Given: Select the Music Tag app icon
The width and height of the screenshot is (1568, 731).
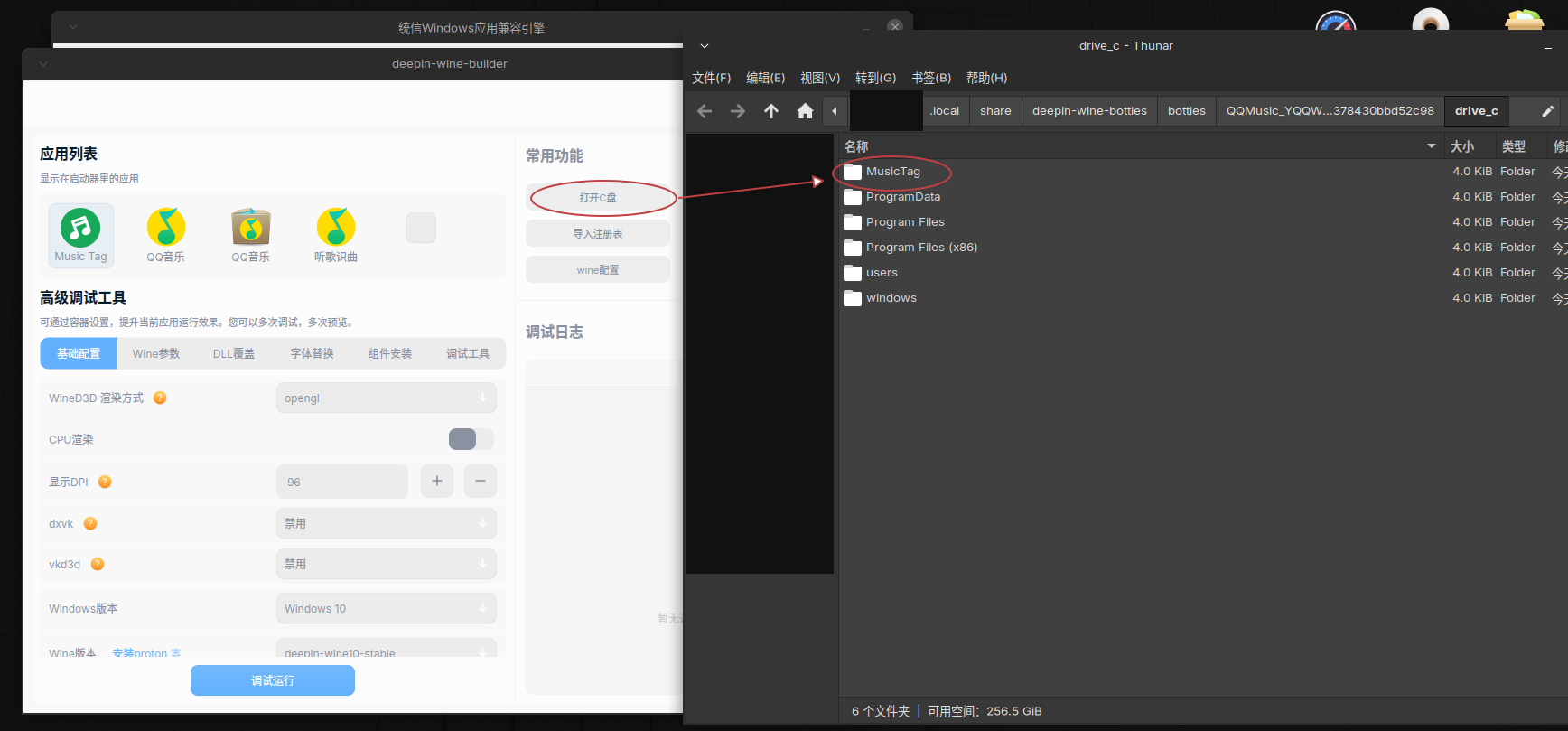Looking at the screenshot, I should point(80,228).
